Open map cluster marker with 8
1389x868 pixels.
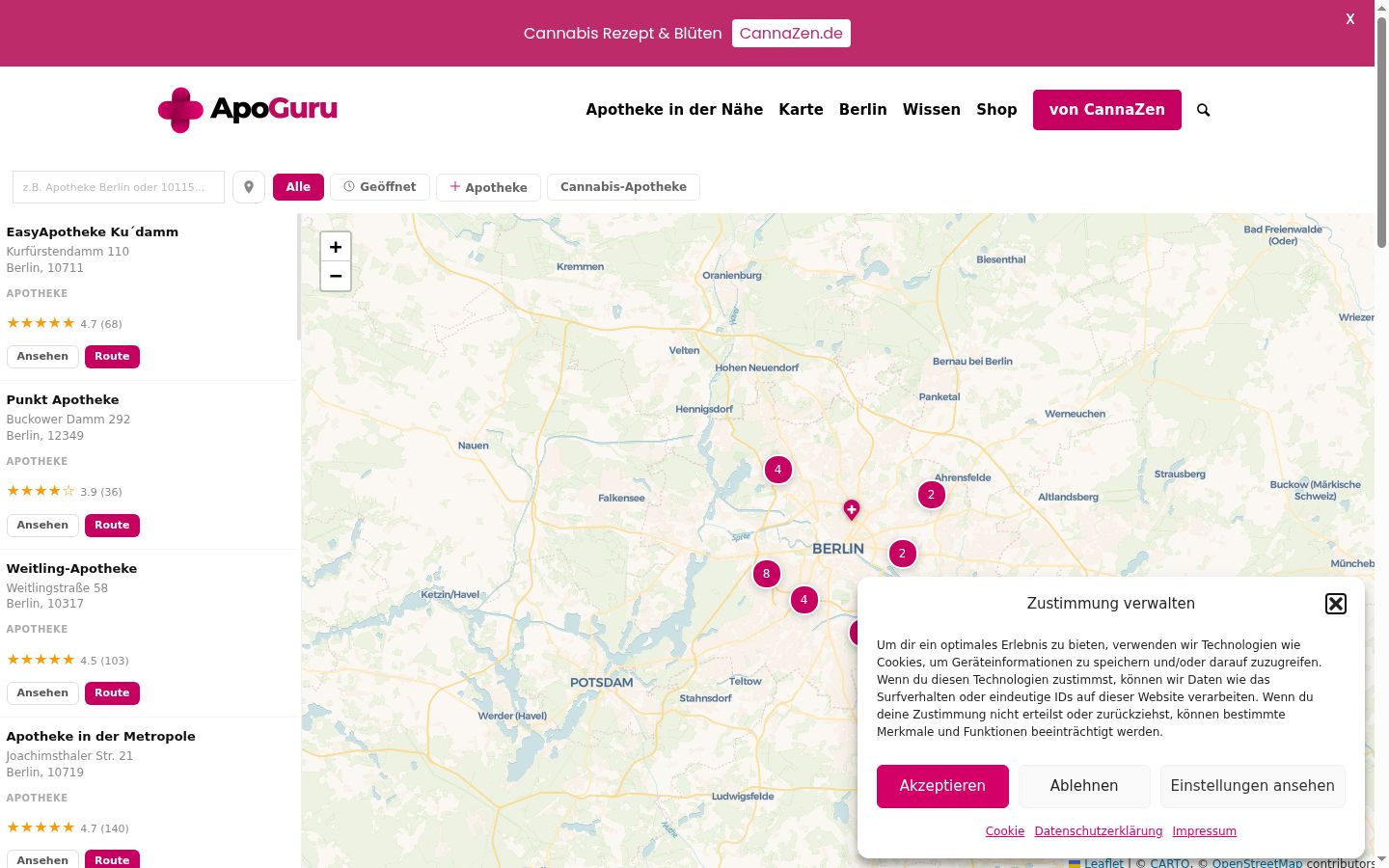click(767, 574)
